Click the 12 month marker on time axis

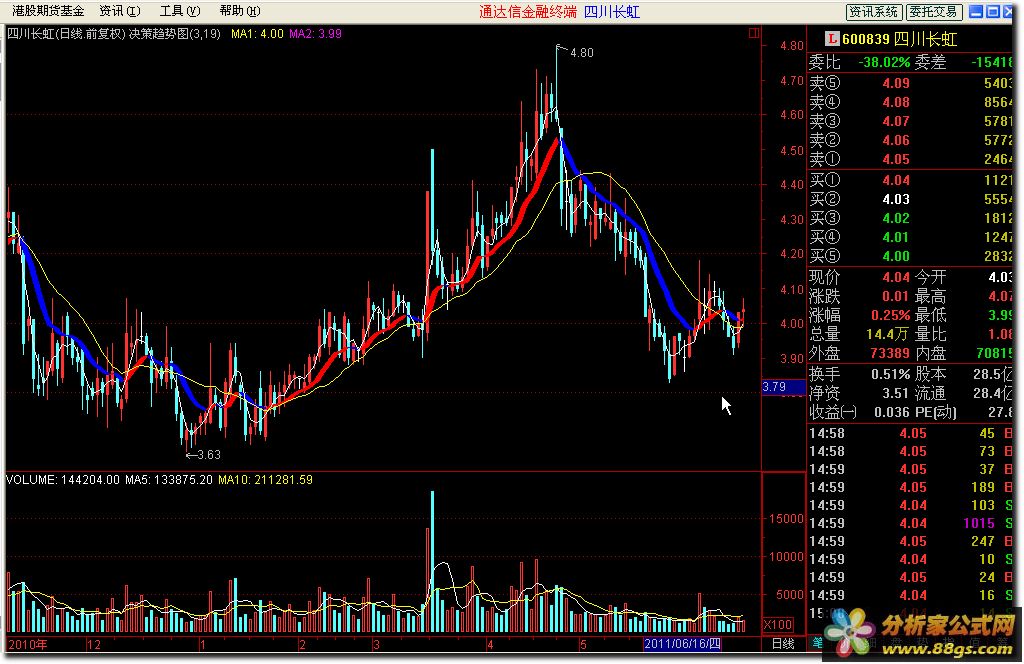(94, 644)
